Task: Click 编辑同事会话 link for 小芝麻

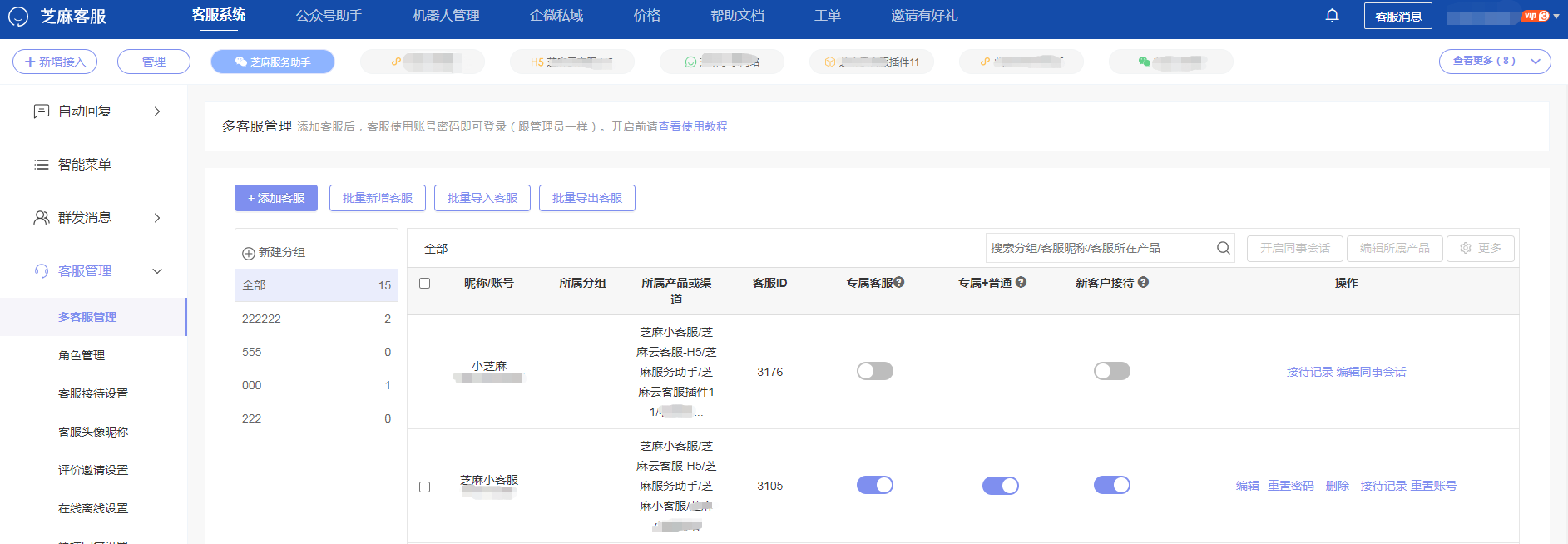Action: (x=1371, y=372)
